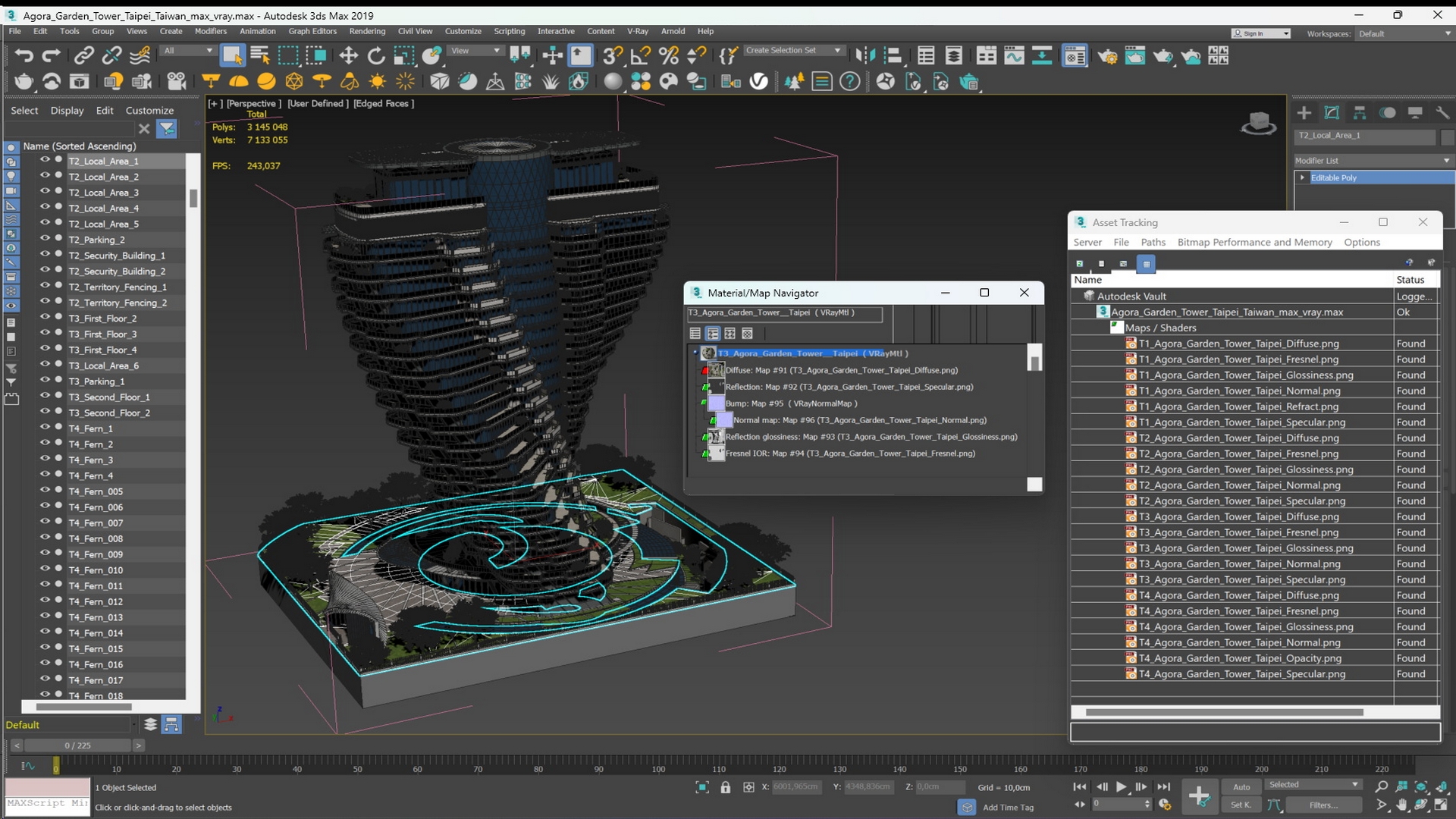Choose the Select Object tool
This screenshot has height=819, width=1456.
click(x=232, y=55)
